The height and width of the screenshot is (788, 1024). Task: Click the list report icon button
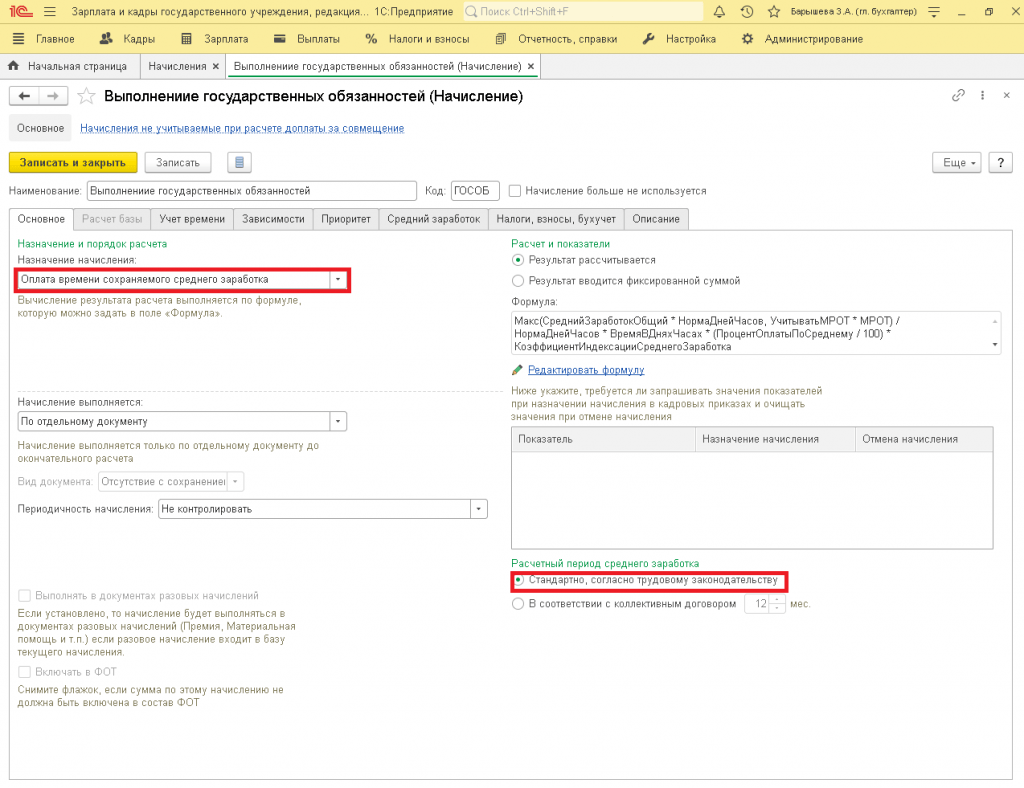(238, 162)
